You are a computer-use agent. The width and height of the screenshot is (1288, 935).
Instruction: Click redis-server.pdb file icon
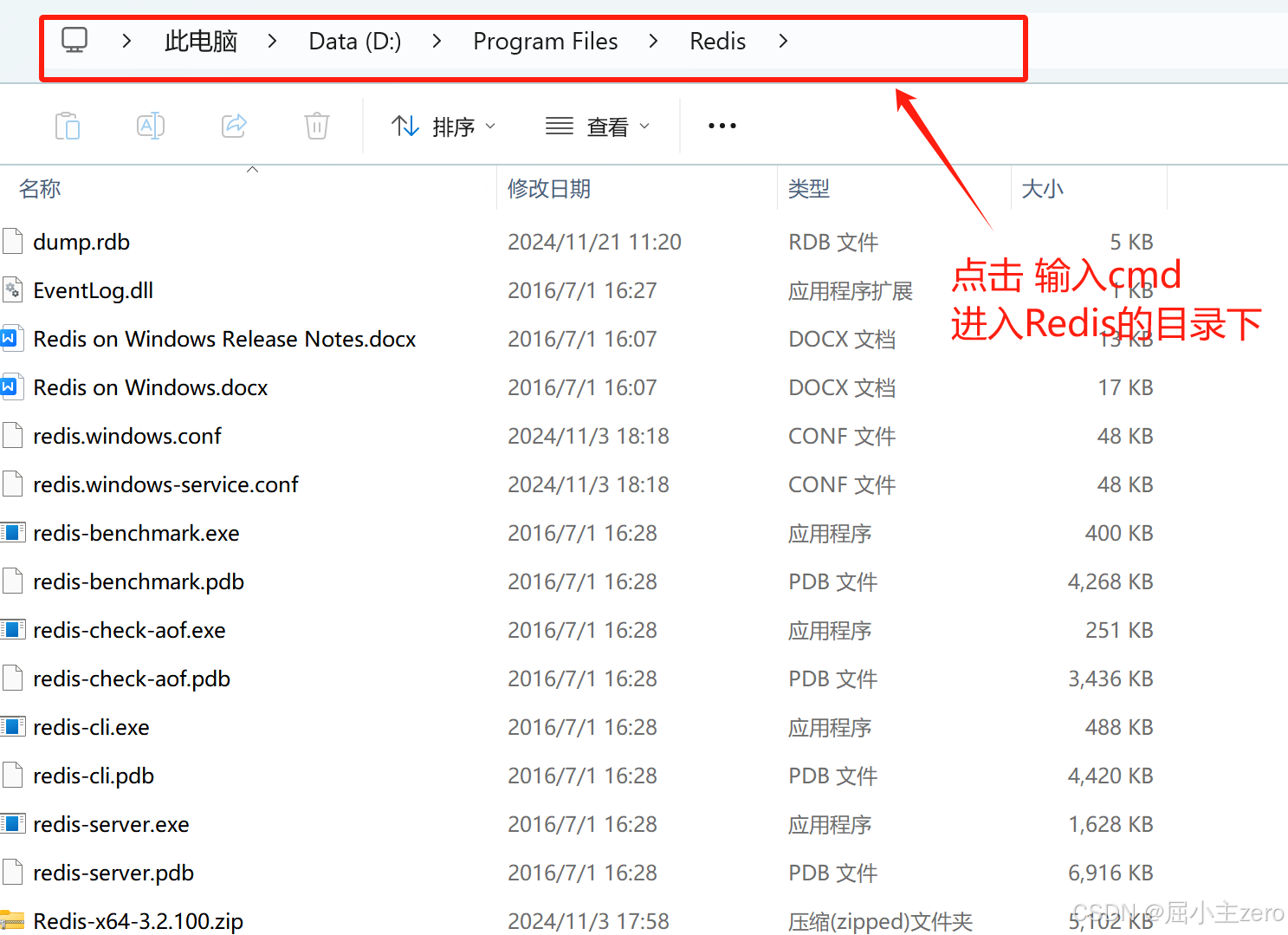(x=12, y=872)
